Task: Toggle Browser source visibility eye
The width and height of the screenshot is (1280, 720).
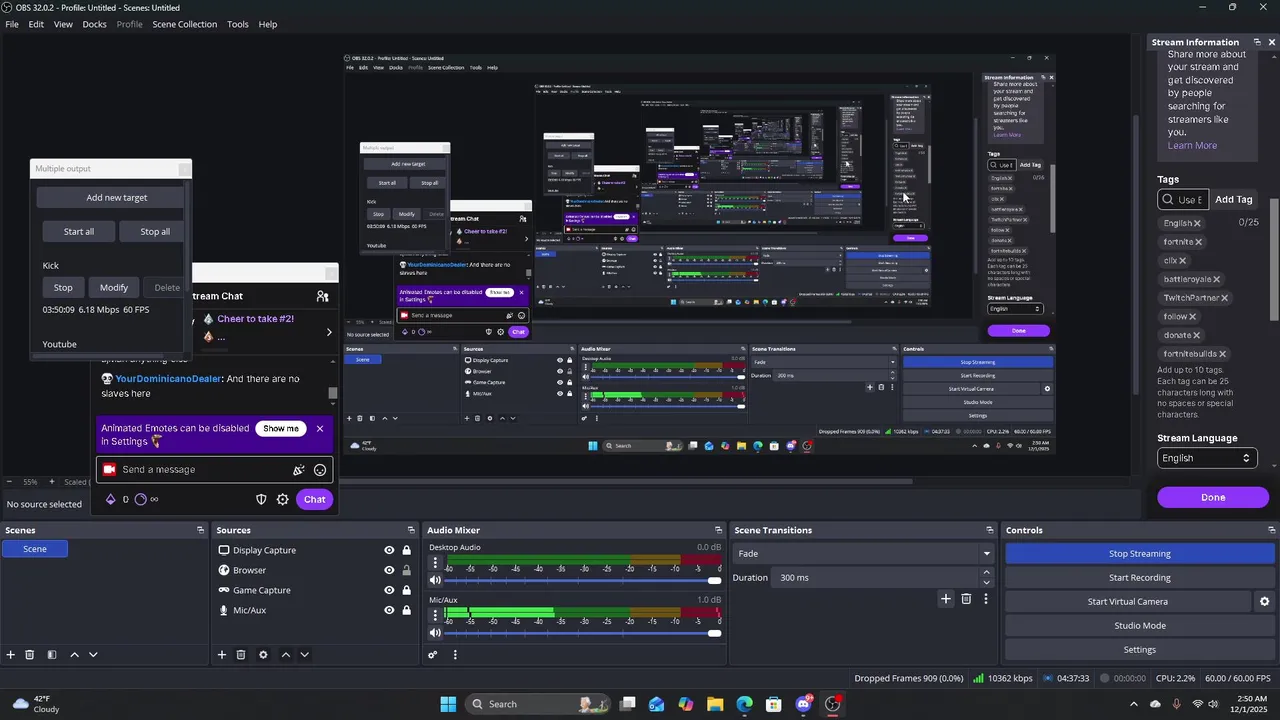Action: tap(389, 570)
